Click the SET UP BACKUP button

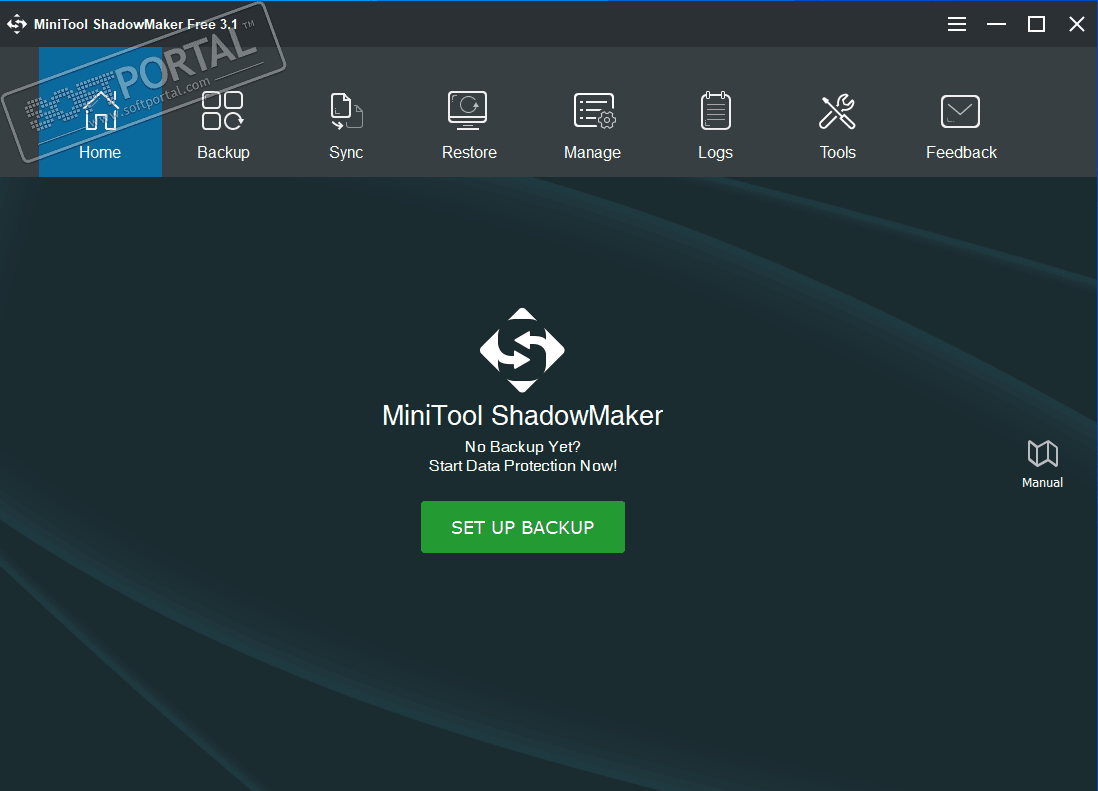(522, 527)
